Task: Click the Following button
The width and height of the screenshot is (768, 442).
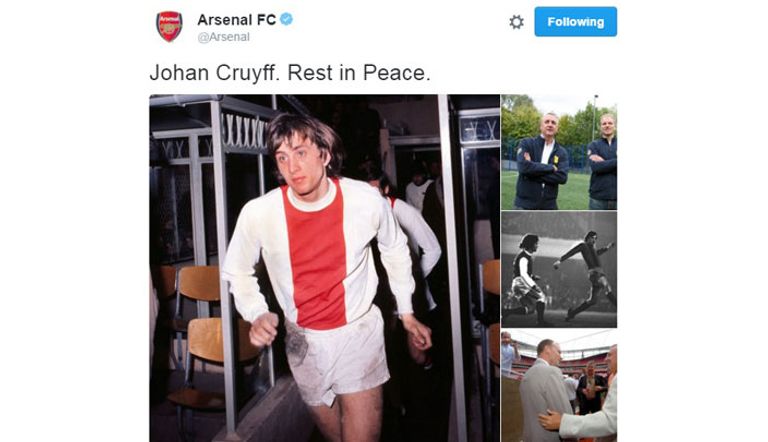Action: coord(576,22)
